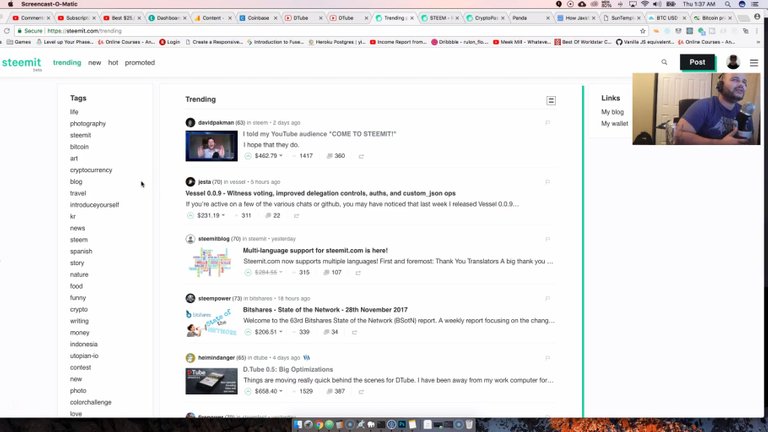The height and width of the screenshot is (432, 768).
Task: Upvote the D.Tube 0.5 Big Optimizations post
Action: [248, 391]
